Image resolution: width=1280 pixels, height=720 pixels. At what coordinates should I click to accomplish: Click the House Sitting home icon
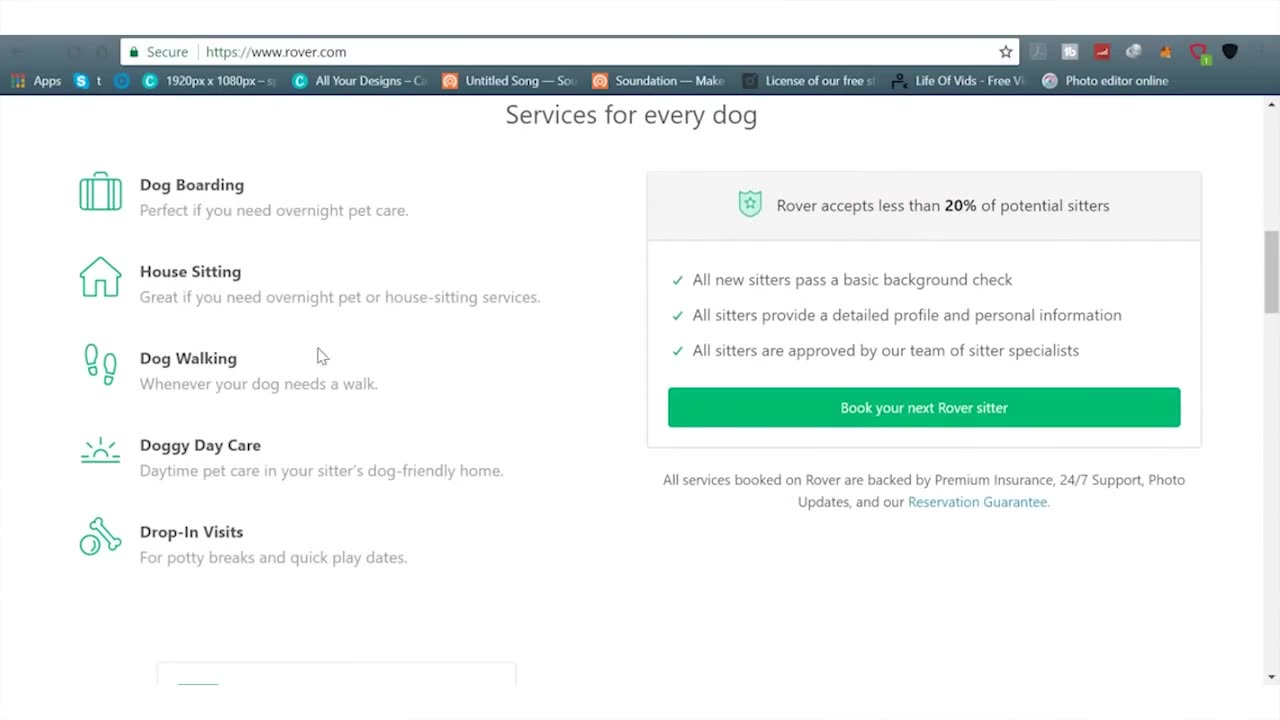[x=100, y=277]
